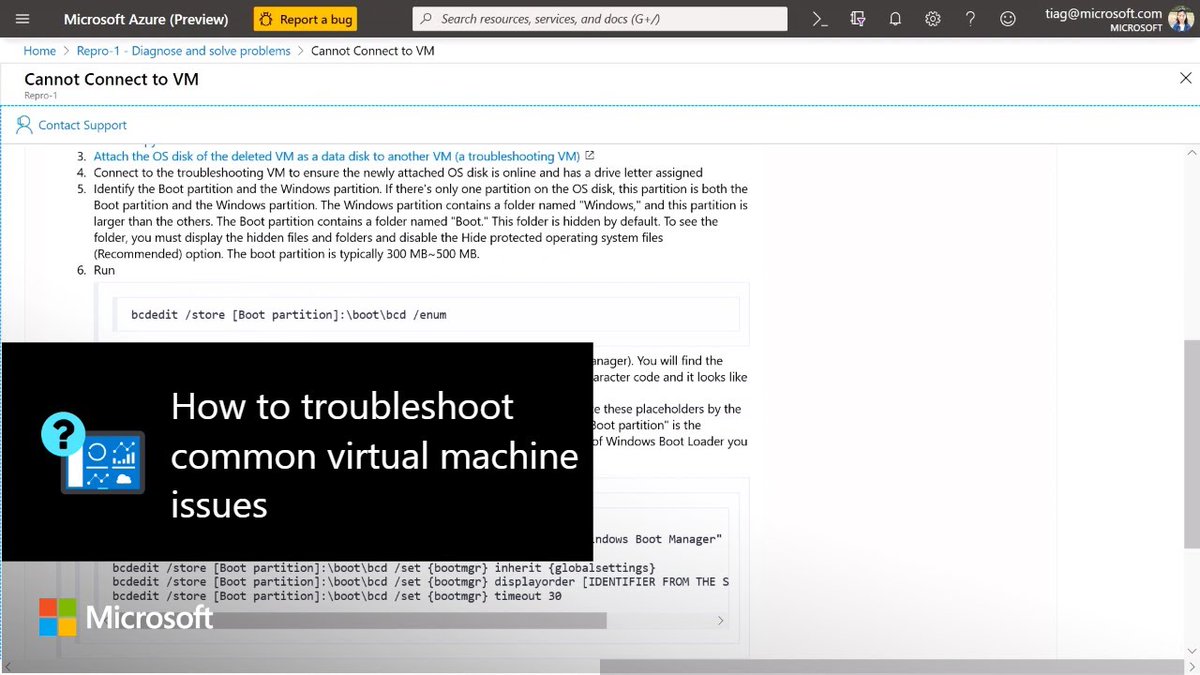
Task: Click the Cannot Connect to VM heading
Action: tap(111, 79)
